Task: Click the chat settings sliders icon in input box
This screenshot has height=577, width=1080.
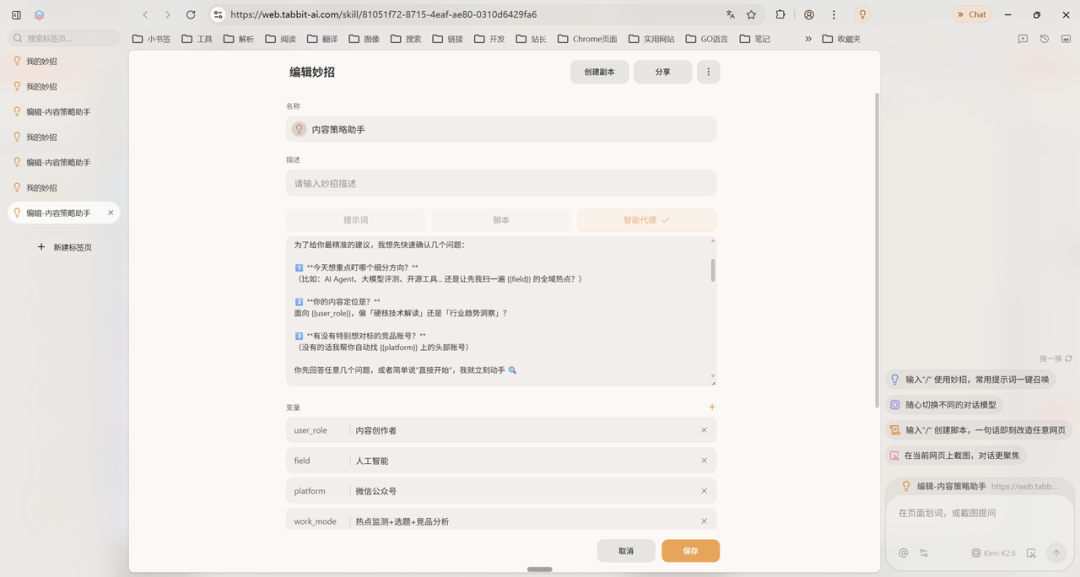Action: [x=924, y=552]
